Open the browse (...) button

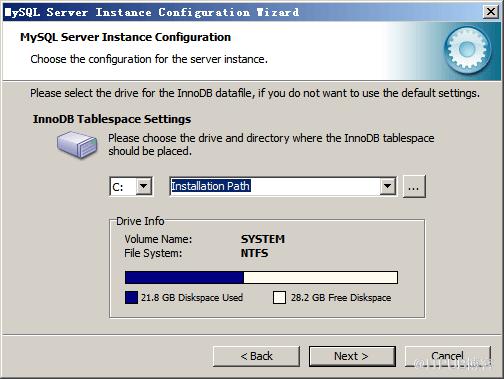[414, 187]
